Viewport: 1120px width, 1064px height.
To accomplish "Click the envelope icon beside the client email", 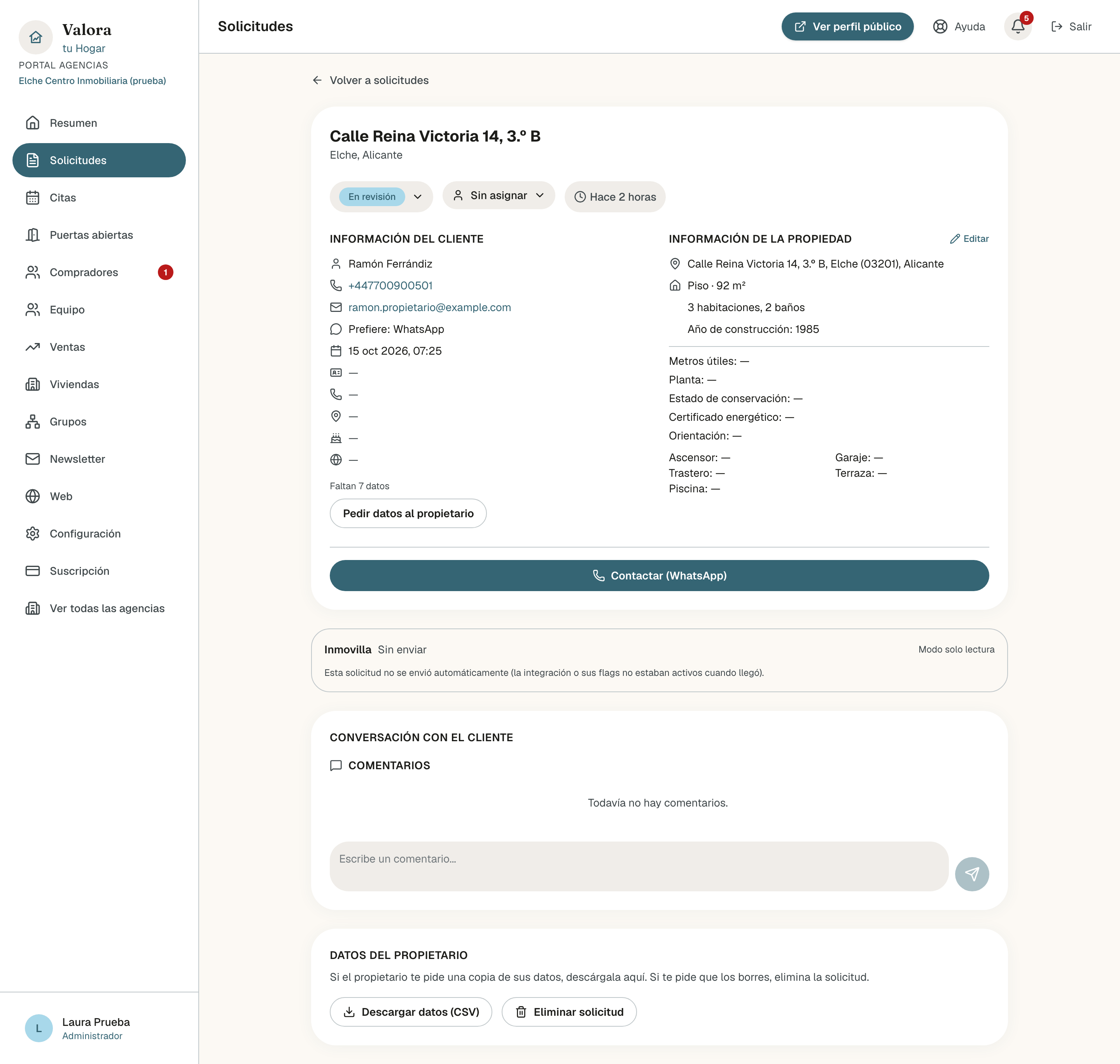I will 336,307.
